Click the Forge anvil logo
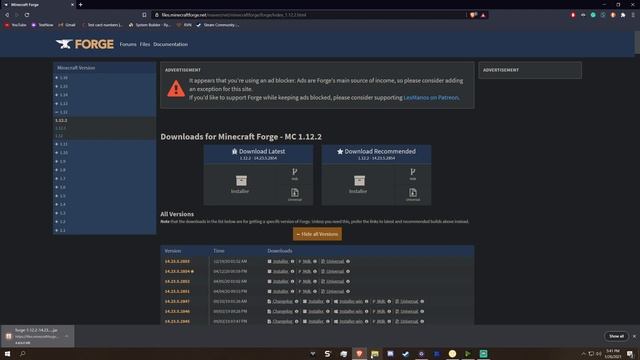The width and height of the screenshot is (640, 360). [x=85, y=44]
